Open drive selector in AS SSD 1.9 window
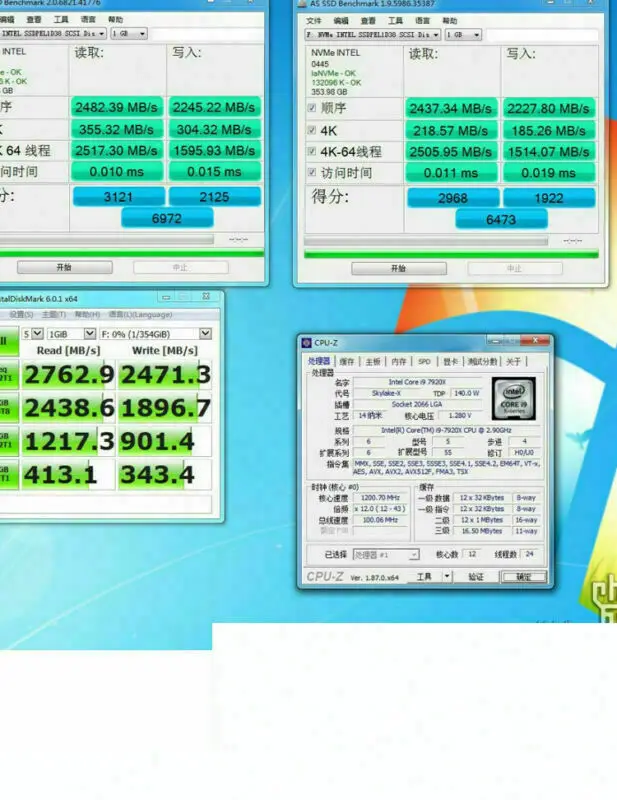 [x=373, y=35]
